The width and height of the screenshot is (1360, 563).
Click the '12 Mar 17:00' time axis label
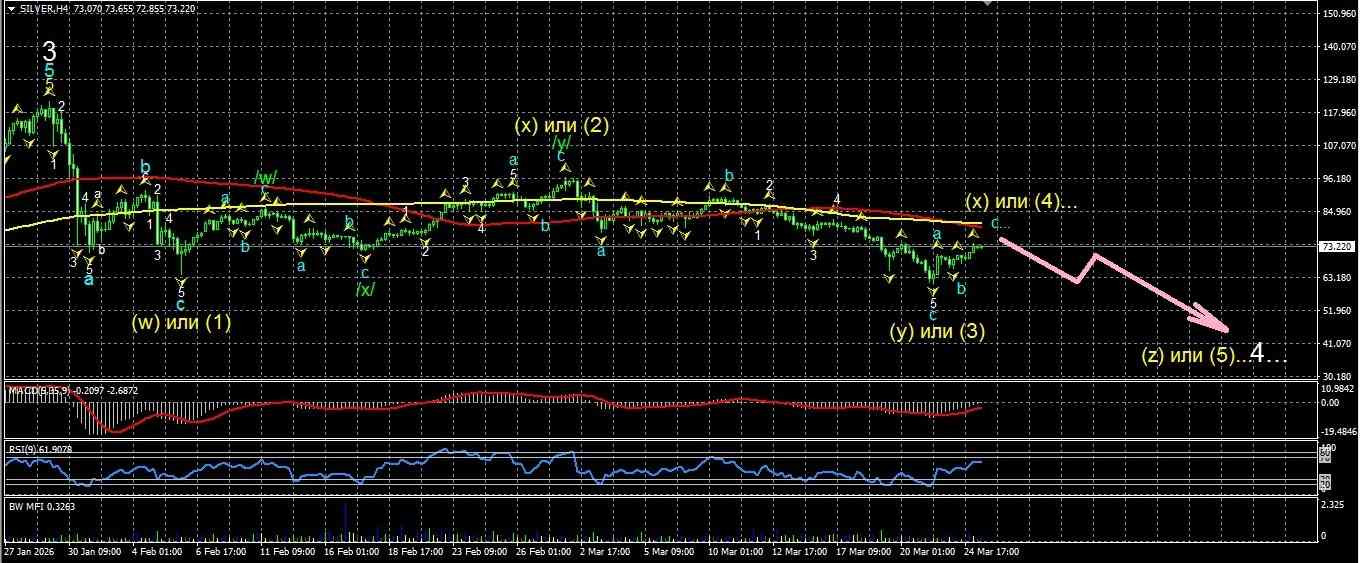800,551
